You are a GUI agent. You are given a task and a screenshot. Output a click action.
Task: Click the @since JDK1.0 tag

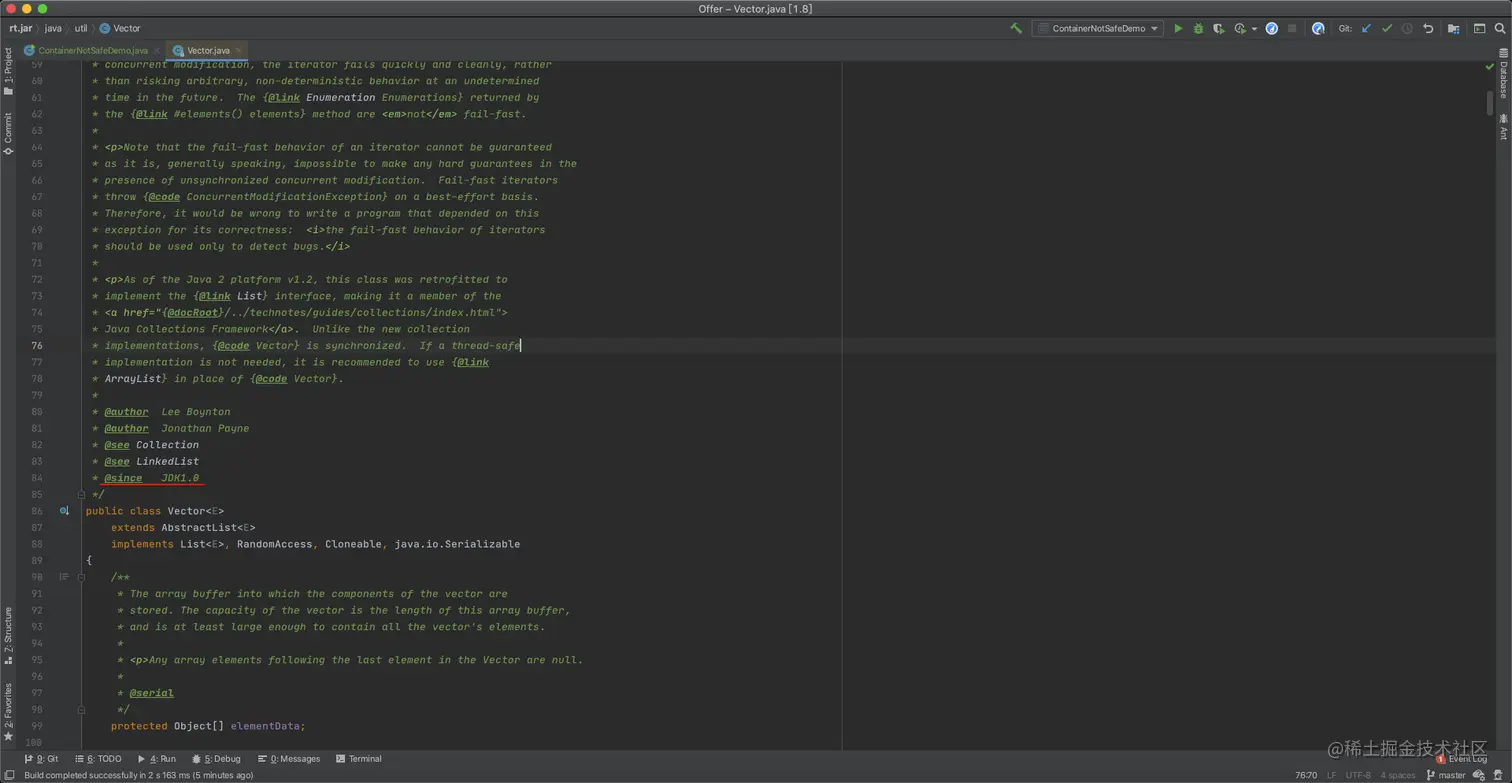pos(152,478)
